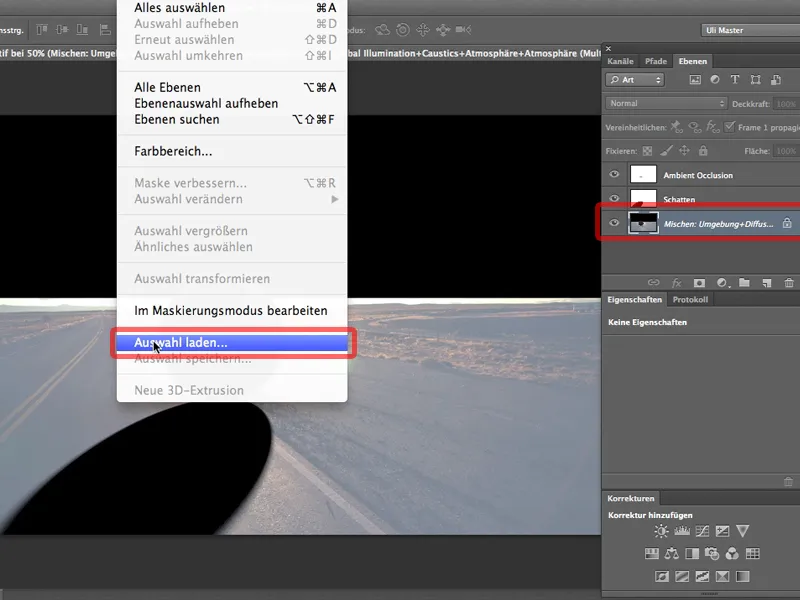The image size is (800, 600).
Task: Create new layer group folder icon
Action: point(744,283)
